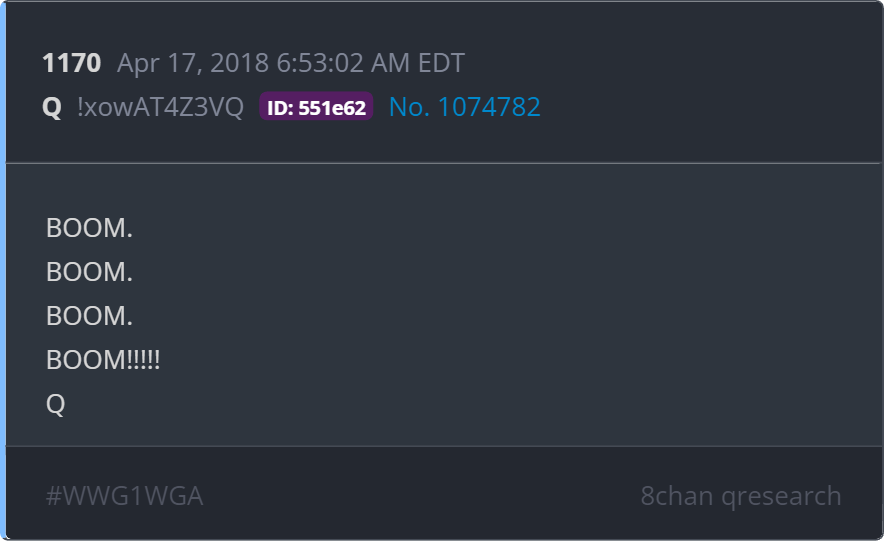Click the BOOM!!!!! line

coord(103,360)
